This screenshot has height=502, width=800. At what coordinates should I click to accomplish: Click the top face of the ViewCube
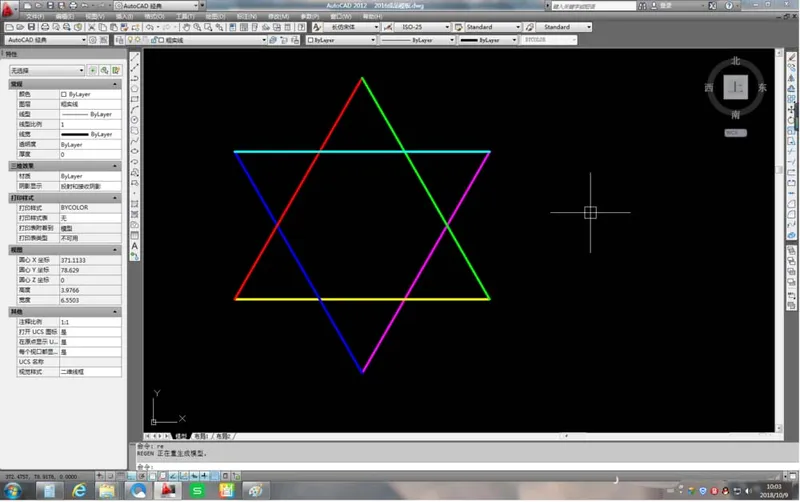tap(736, 88)
